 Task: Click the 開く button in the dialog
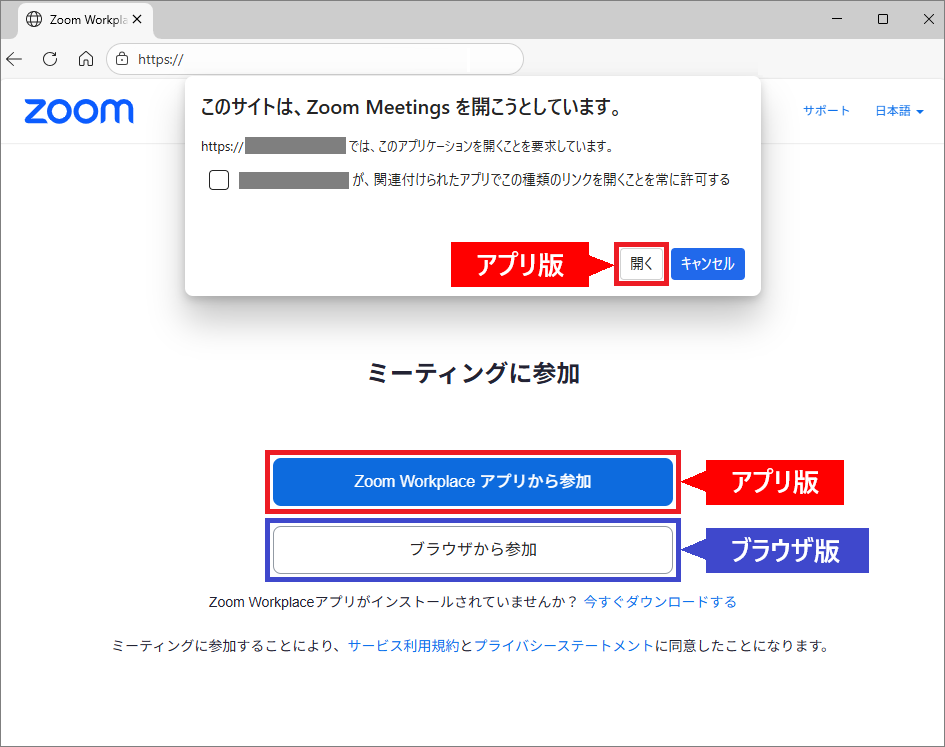click(641, 263)
